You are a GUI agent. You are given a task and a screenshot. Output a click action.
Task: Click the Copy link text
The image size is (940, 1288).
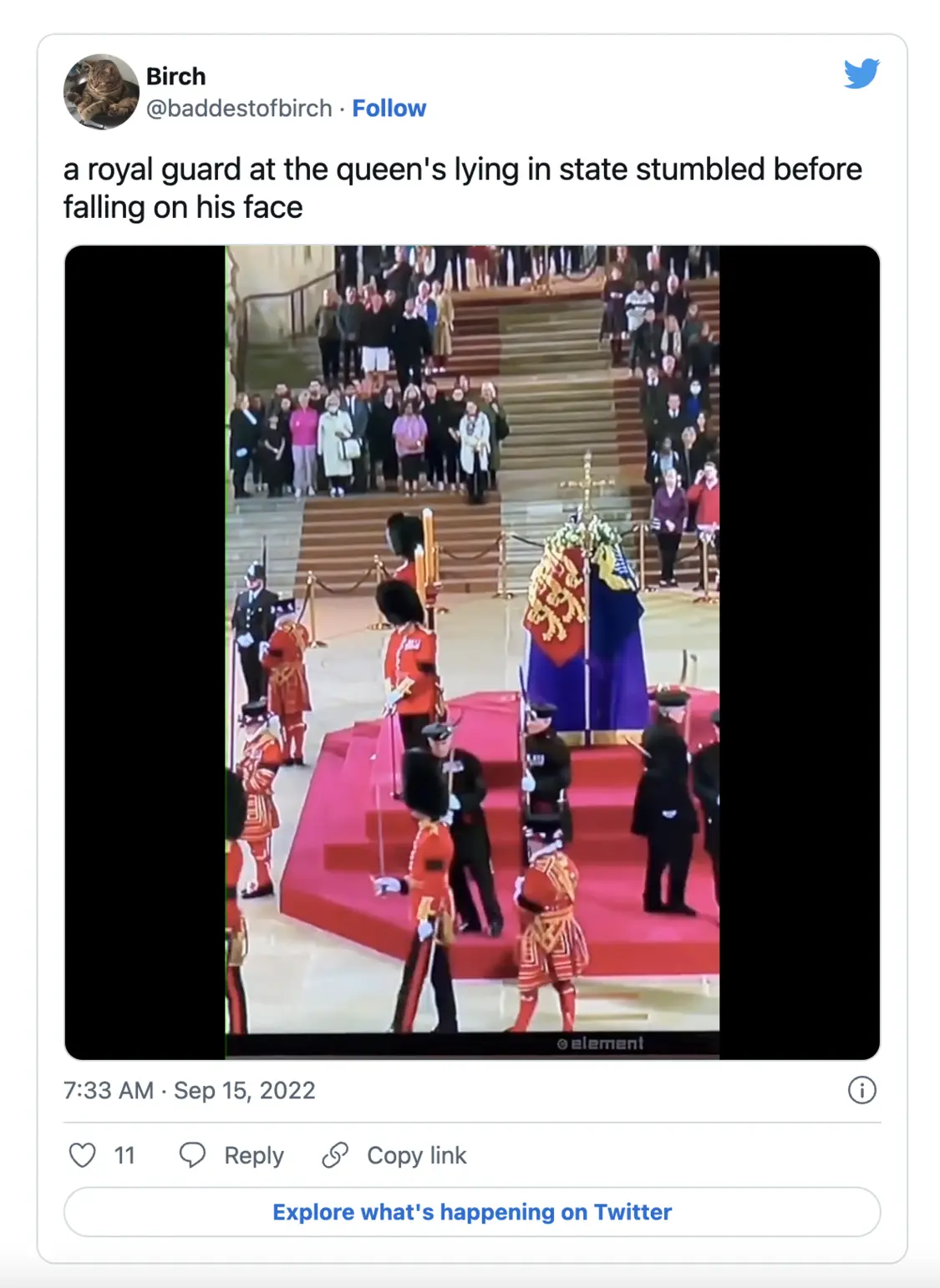pyautogui.click(x=417, y=1155)
